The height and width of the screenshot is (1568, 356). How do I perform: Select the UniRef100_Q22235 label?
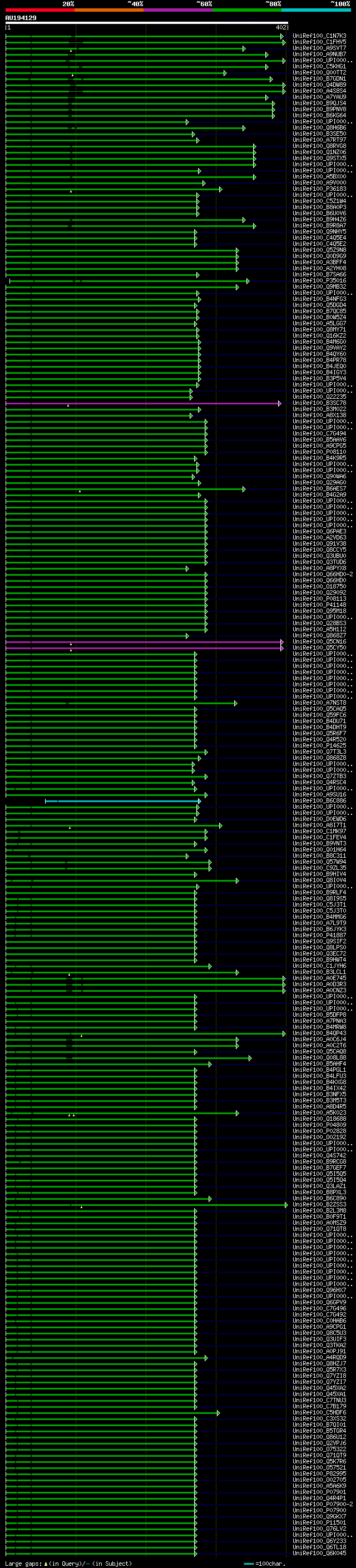(x=319, y=397)
